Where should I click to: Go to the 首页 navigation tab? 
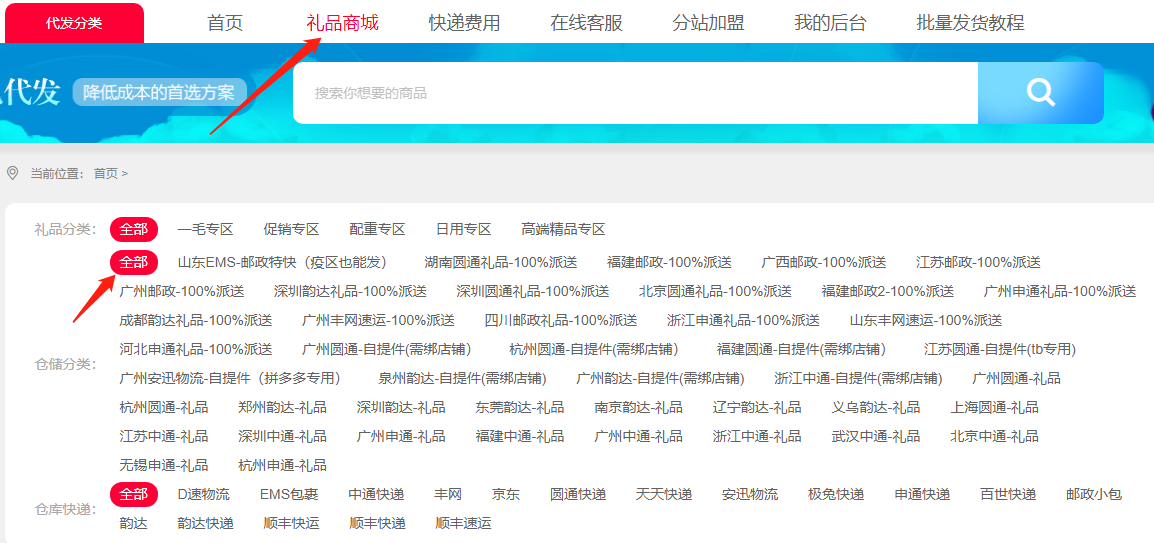(x=225, y=23)
